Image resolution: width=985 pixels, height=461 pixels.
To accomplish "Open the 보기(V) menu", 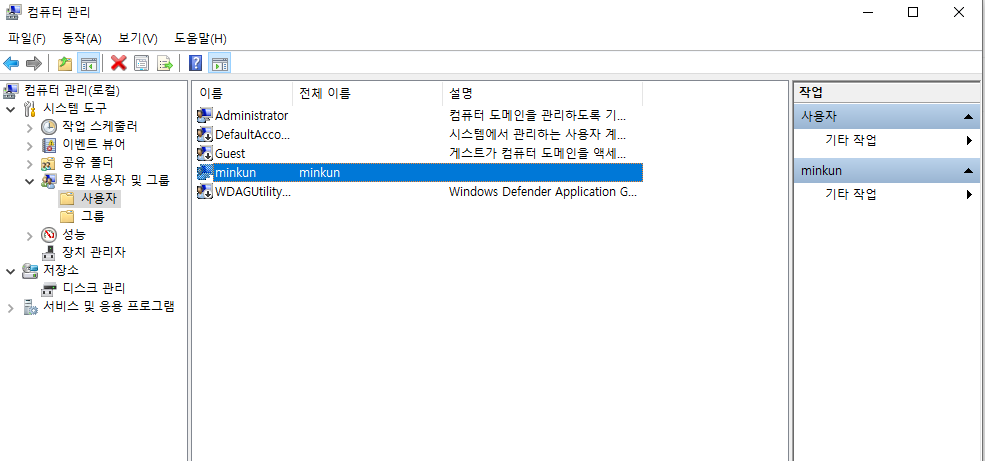I will [x=138, y=39].
